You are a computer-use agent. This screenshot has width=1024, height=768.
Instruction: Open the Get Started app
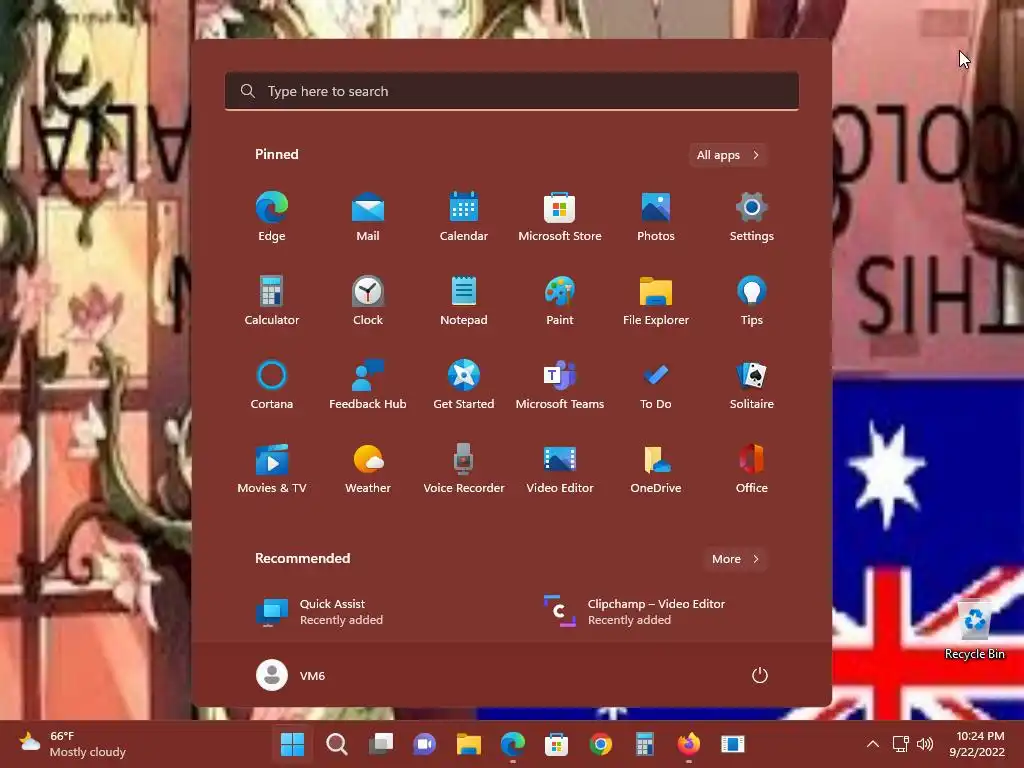pos(464,385)
